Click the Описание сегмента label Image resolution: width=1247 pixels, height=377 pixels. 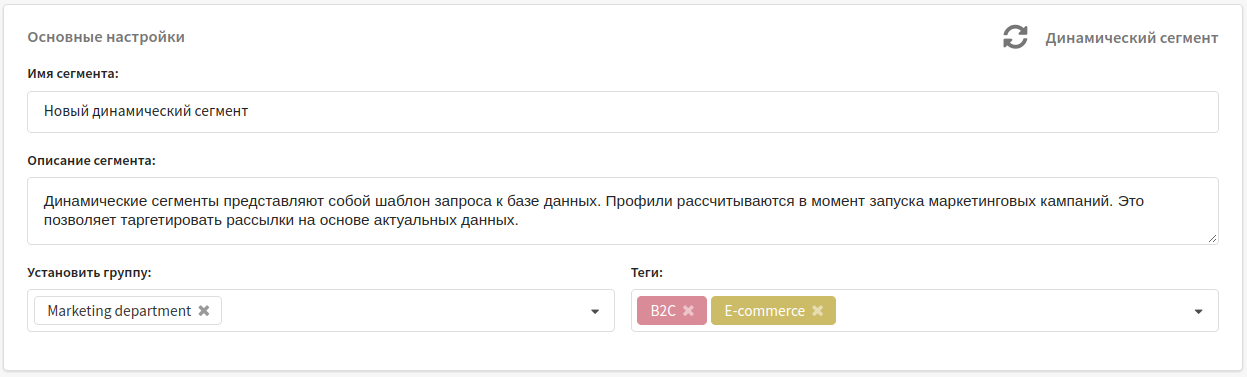pos(92,159)
